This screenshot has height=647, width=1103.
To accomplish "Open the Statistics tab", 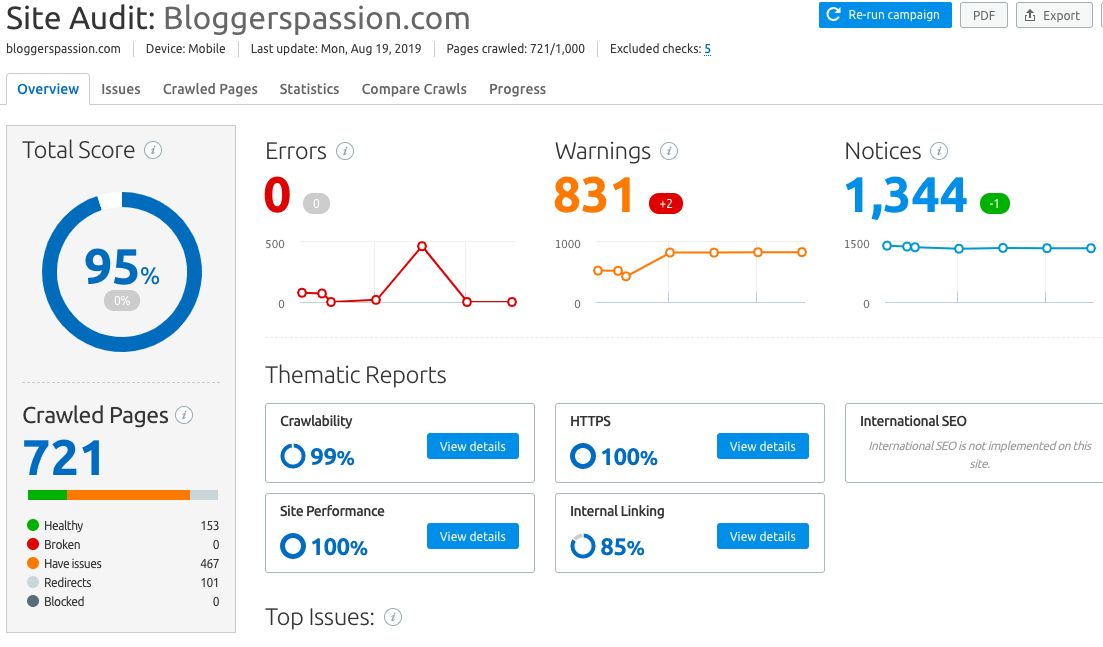I will pyautogui.click(x=310, y=89).
